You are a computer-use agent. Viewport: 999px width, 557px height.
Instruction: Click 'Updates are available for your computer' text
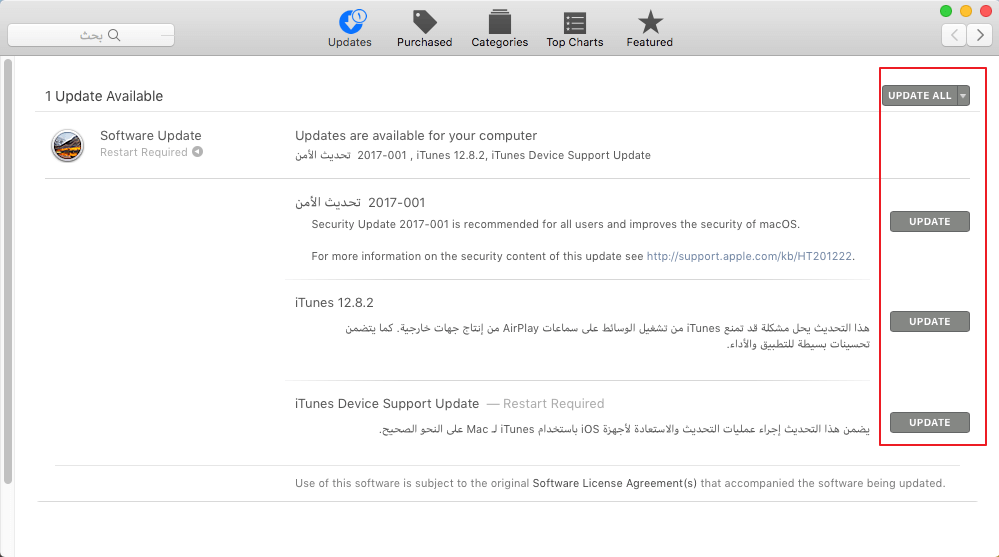point(415,136)
